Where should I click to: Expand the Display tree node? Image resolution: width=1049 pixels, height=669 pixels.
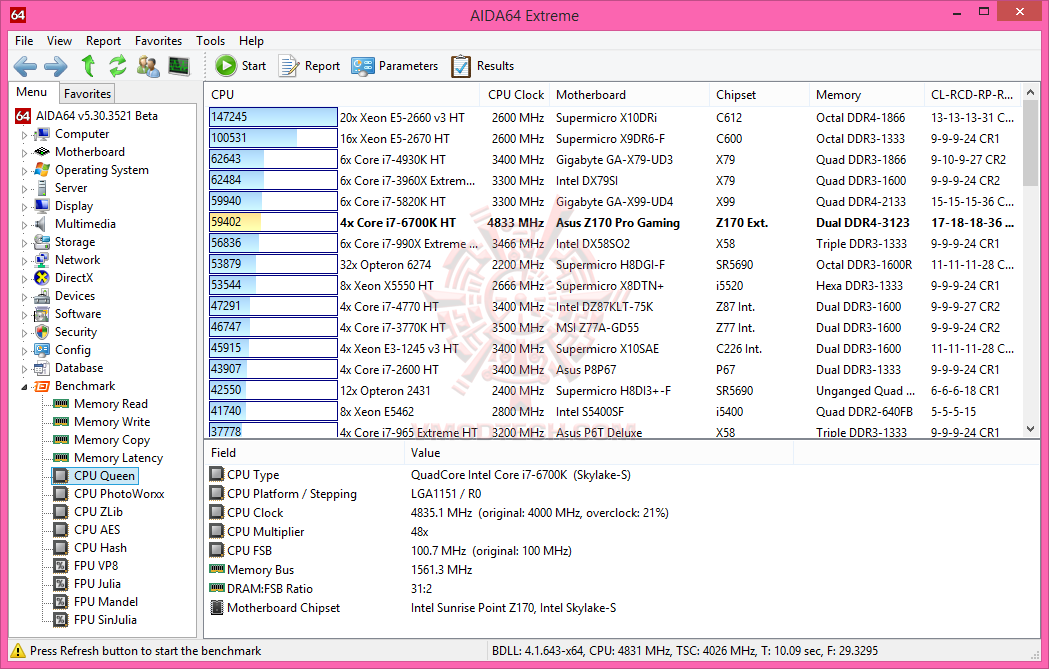[x=25, y=207]
